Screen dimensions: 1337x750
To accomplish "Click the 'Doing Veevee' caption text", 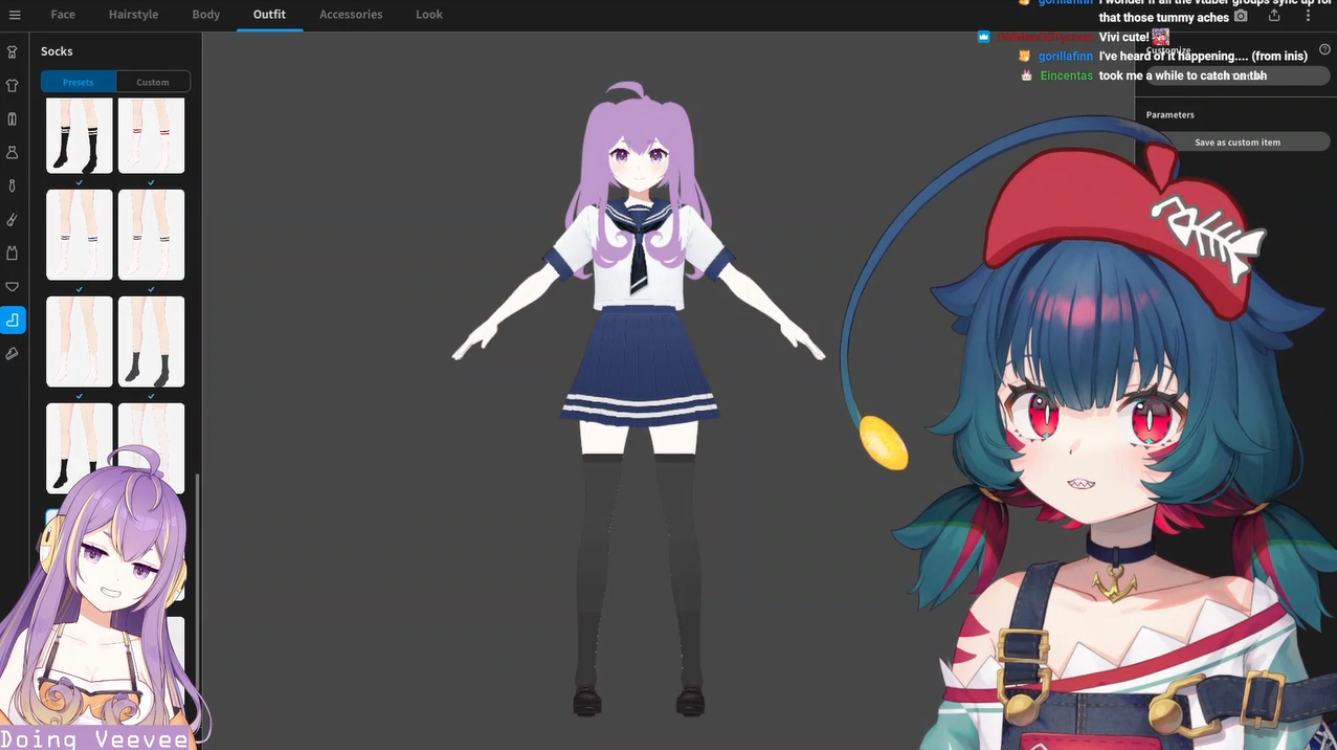I will 95,739.
